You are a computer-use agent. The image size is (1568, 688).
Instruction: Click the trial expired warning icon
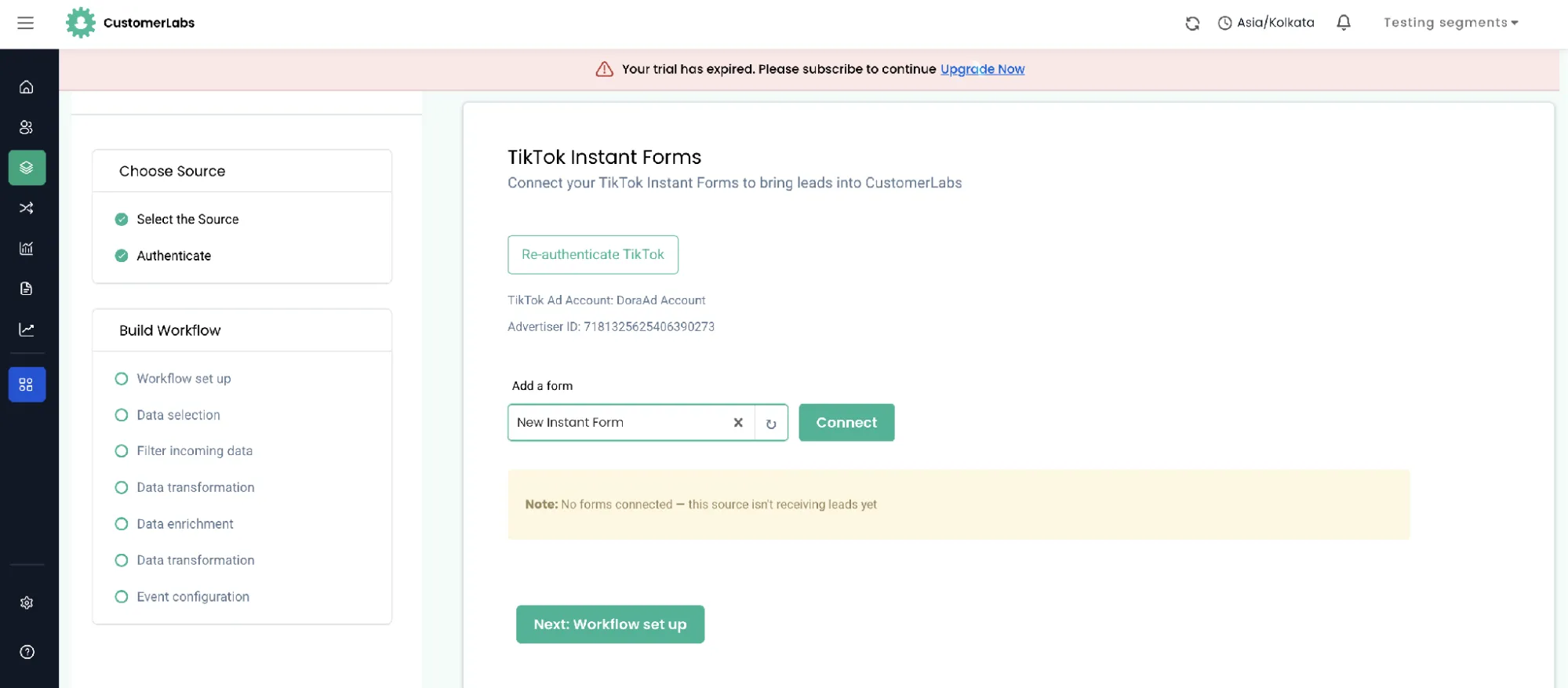pyautogui.click(x=604, y=69)
